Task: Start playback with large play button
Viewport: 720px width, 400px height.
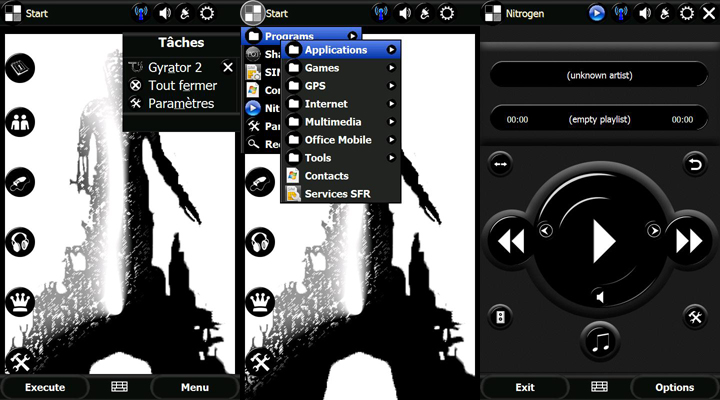Action: coord(602,241)
